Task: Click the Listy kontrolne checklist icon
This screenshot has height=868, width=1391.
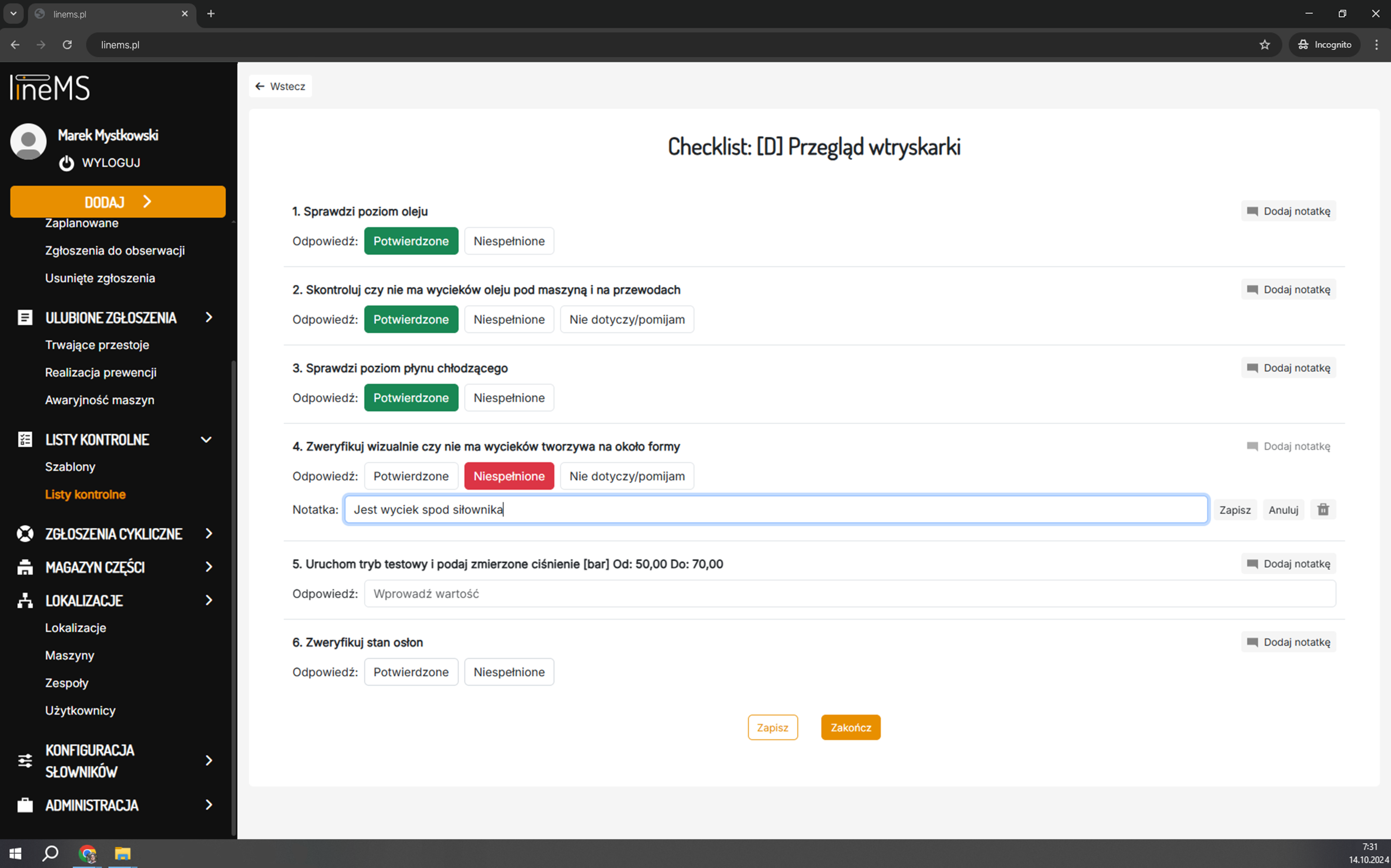Action: pos(25,439)
